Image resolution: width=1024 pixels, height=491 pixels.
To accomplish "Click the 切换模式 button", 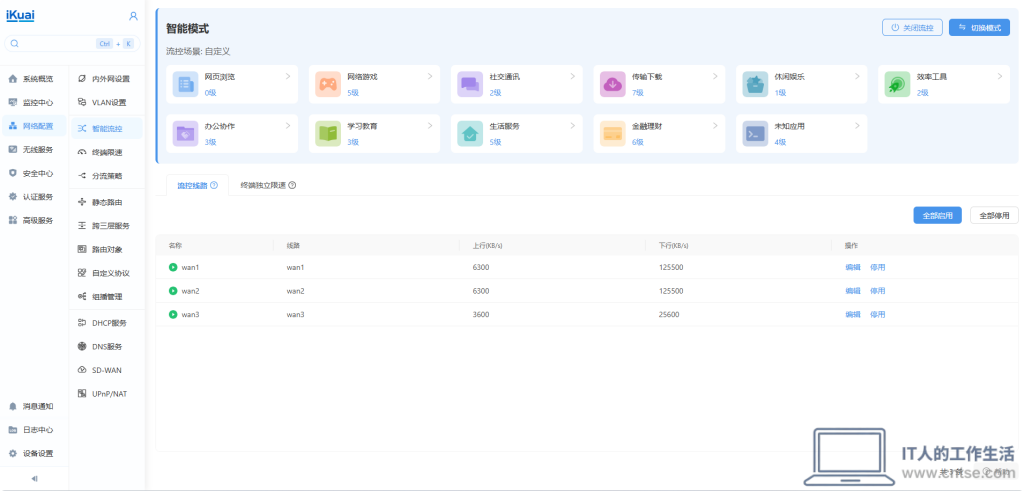I will 979,27.
